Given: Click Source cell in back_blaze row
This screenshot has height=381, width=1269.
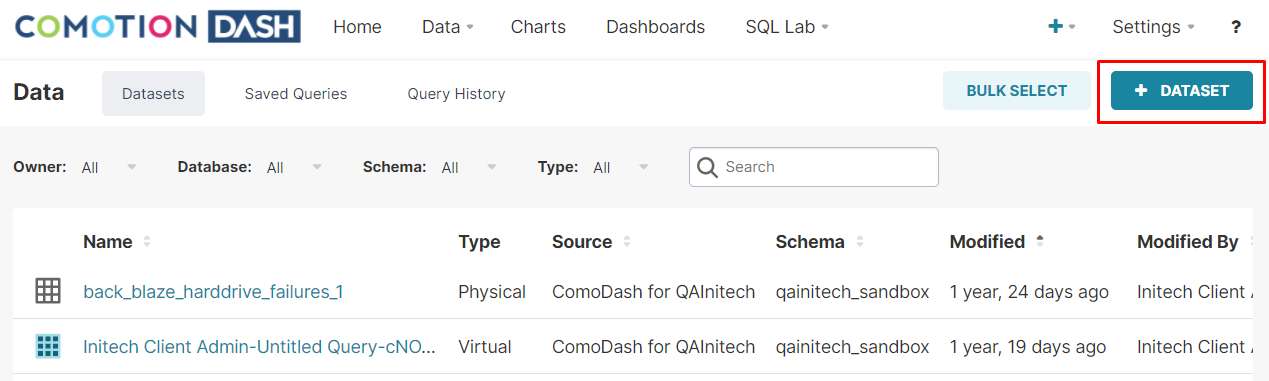Looking at the screenshot, I should (653, 292).
